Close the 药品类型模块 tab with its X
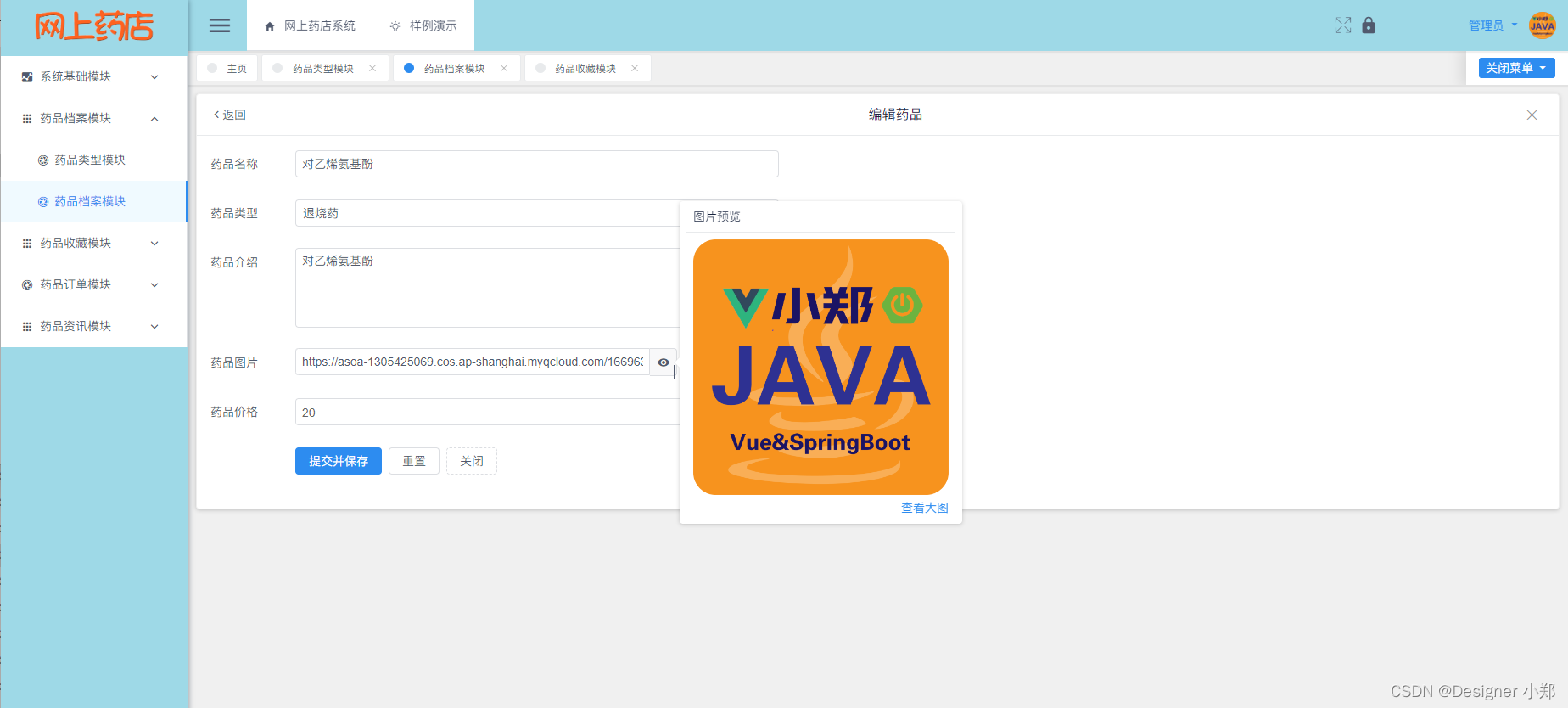The width and height of the screenshot is (1568, 708). 372,69
